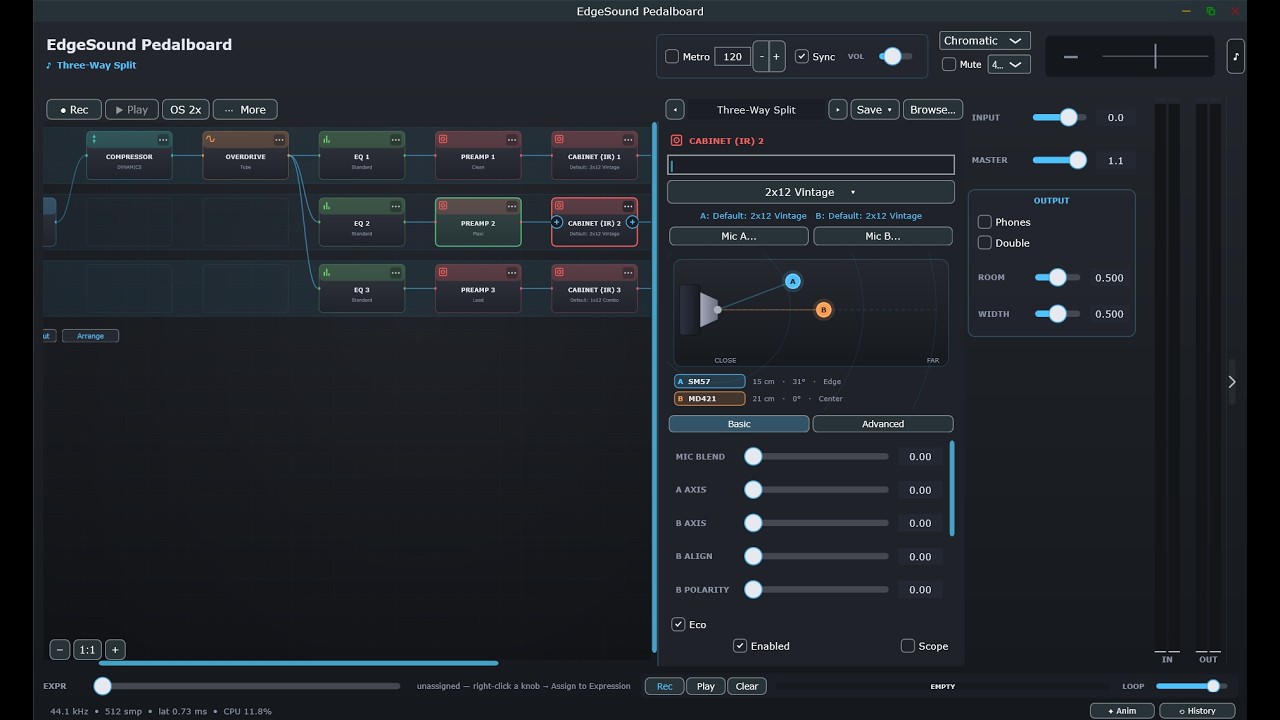Open the More menu
This screenshot has width=1280, height=720.
coord(245,110)
